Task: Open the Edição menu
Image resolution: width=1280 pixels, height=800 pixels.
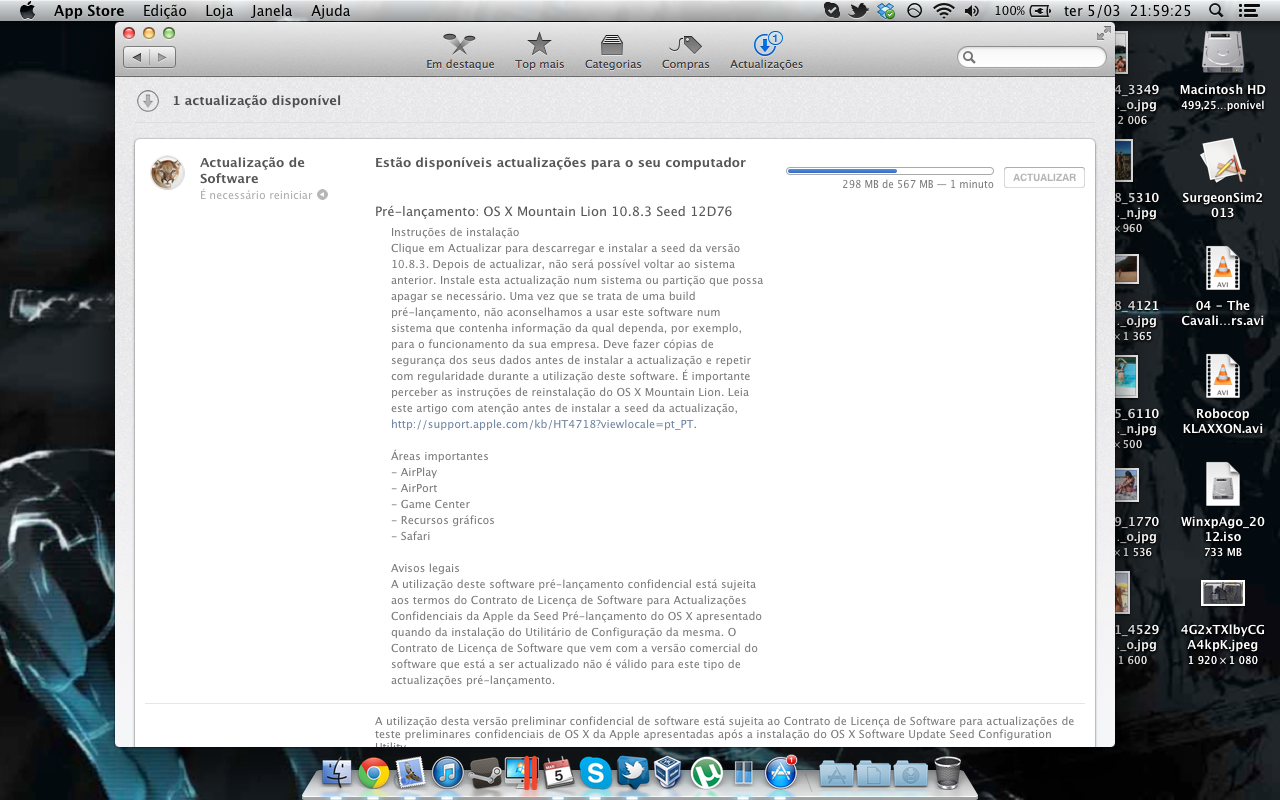Action: pos(164,11)
